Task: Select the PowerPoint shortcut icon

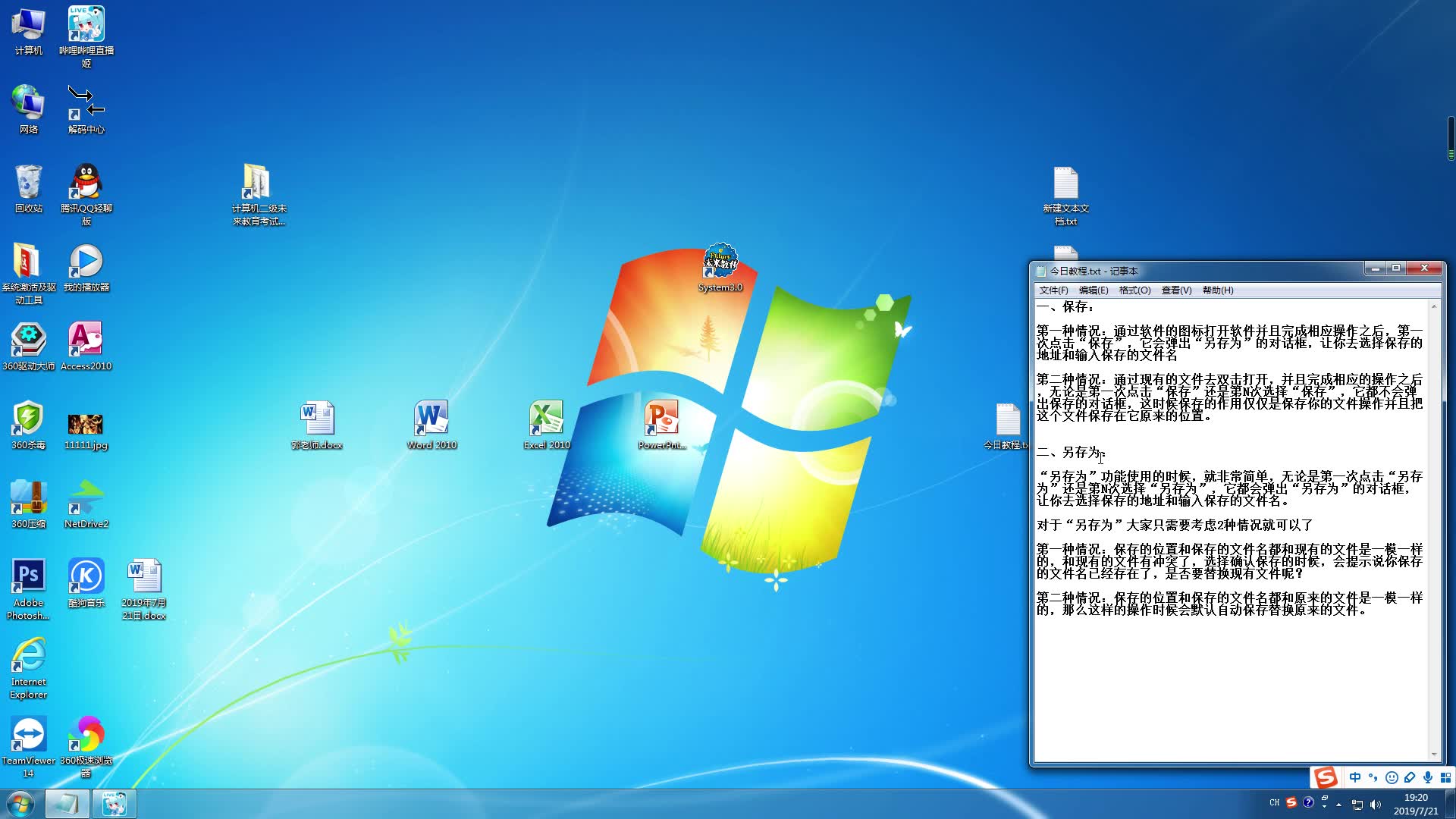Action: point(662,425)
